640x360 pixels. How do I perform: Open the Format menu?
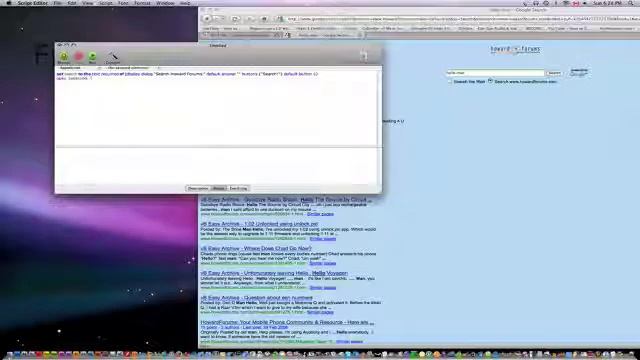(x=142, y=3)
